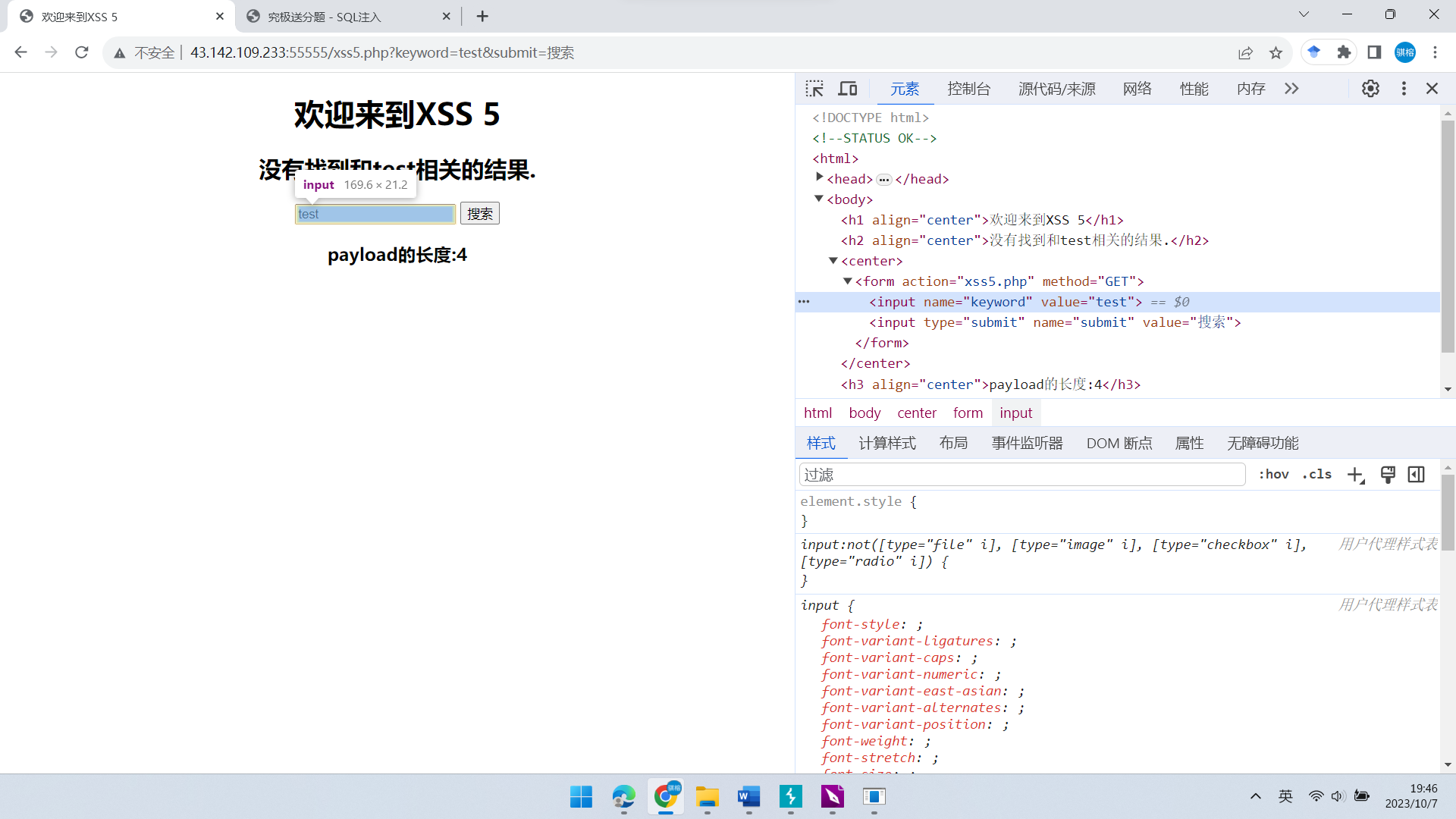Image resolution: width=1456 pixels, height=819 pixels.
Task: Open the selected node's three-dot actions
Action: coord(804,302)
